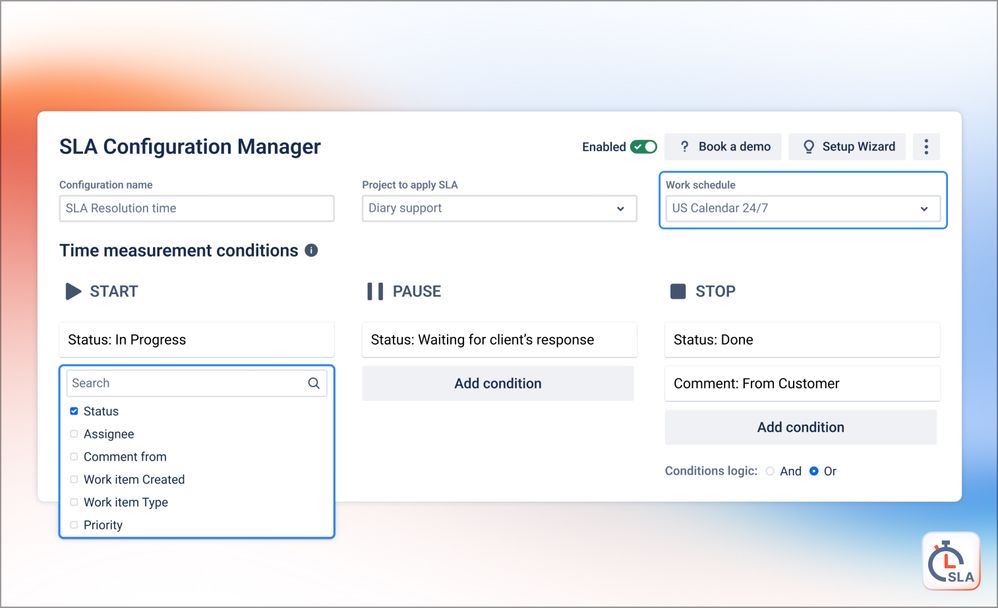Click the PAUSE bars icon
Viewport: 998px width, 608px height.
[x=375, y=291]
